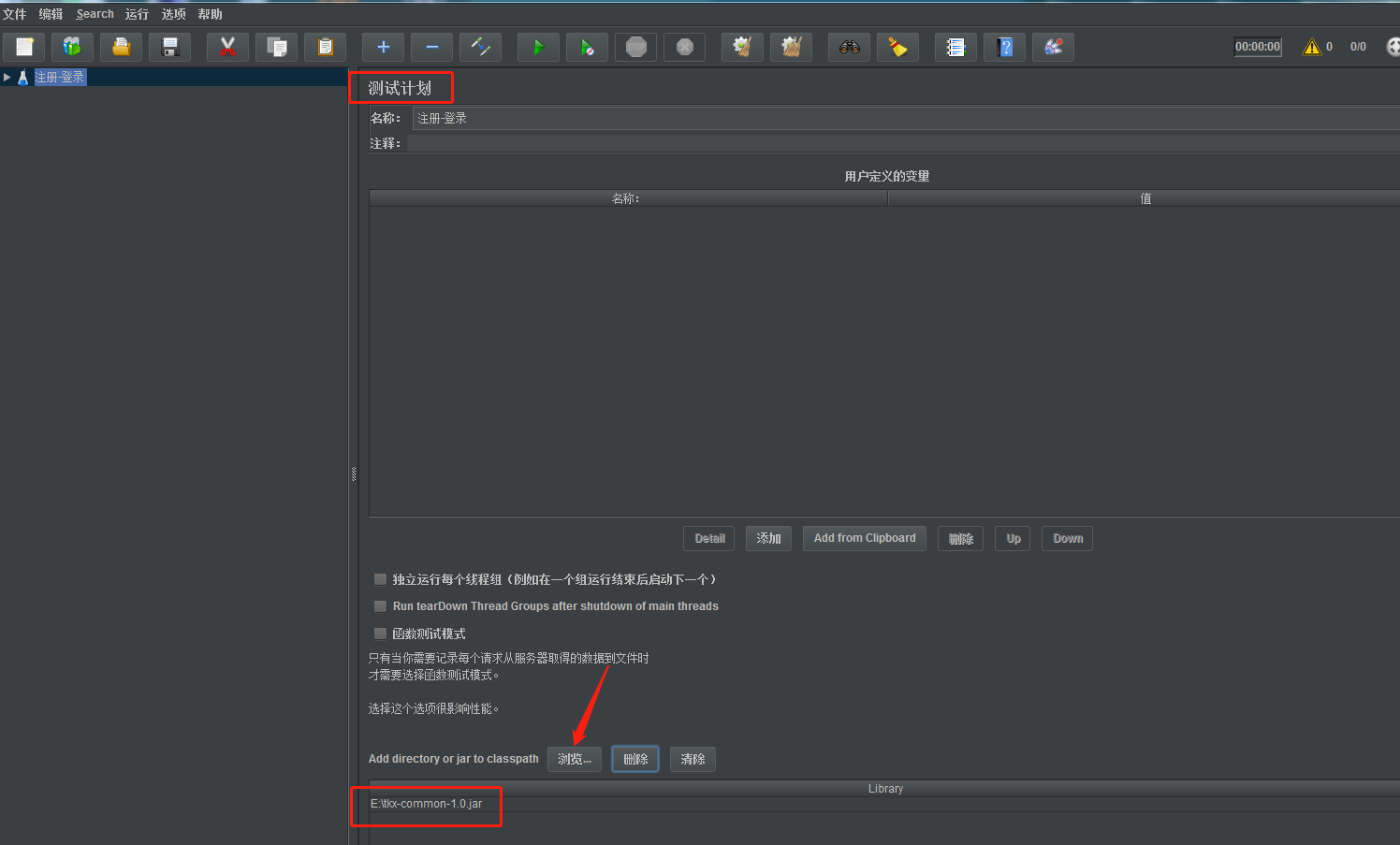This screenshot has height=845, width=1400.
Task: Click the Start no pauses toolbar icon
Action: tap(587, 47)
